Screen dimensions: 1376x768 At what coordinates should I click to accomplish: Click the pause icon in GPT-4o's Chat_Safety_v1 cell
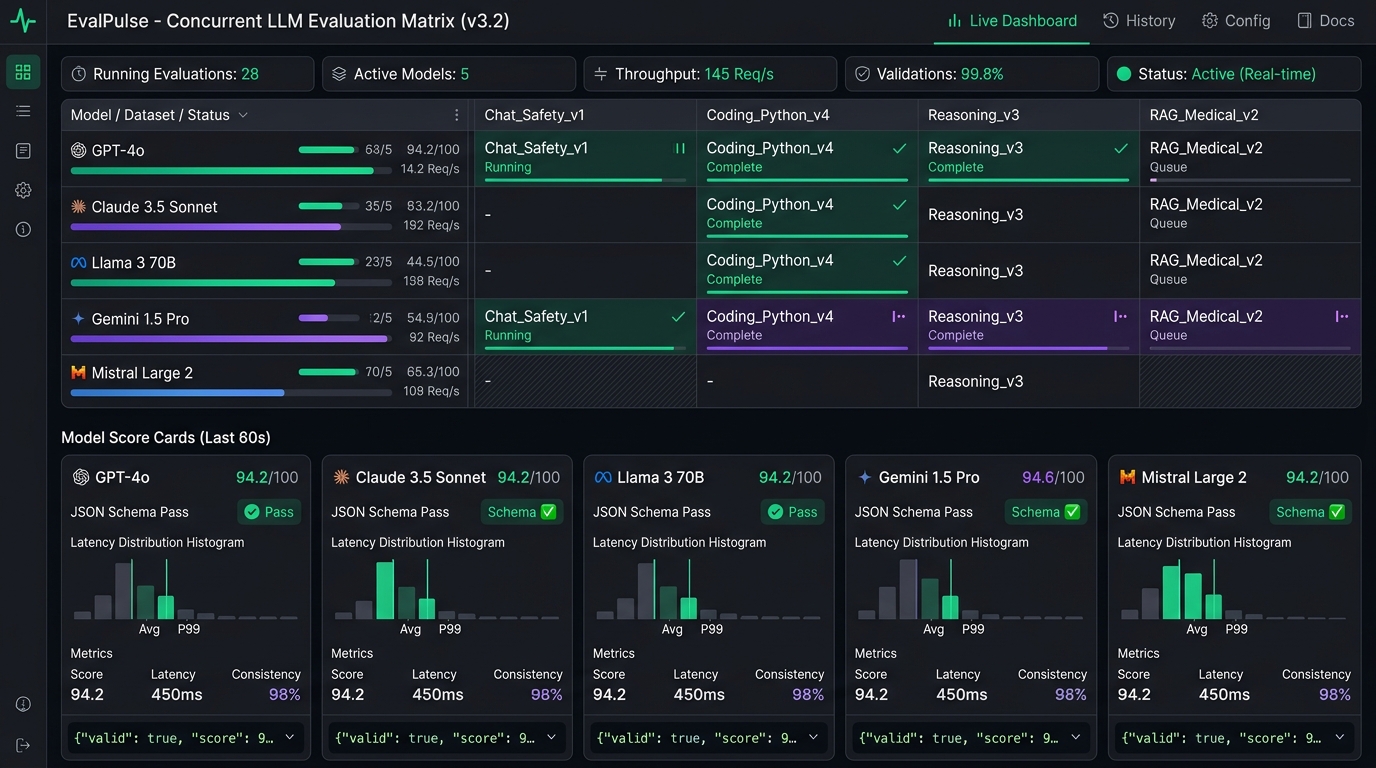click(x=680, y=148)
